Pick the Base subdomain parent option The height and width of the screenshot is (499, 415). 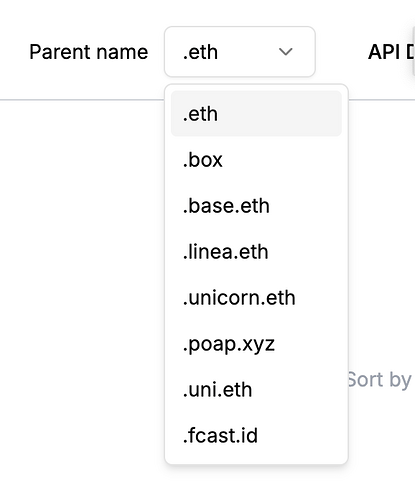tap(256, 205)
